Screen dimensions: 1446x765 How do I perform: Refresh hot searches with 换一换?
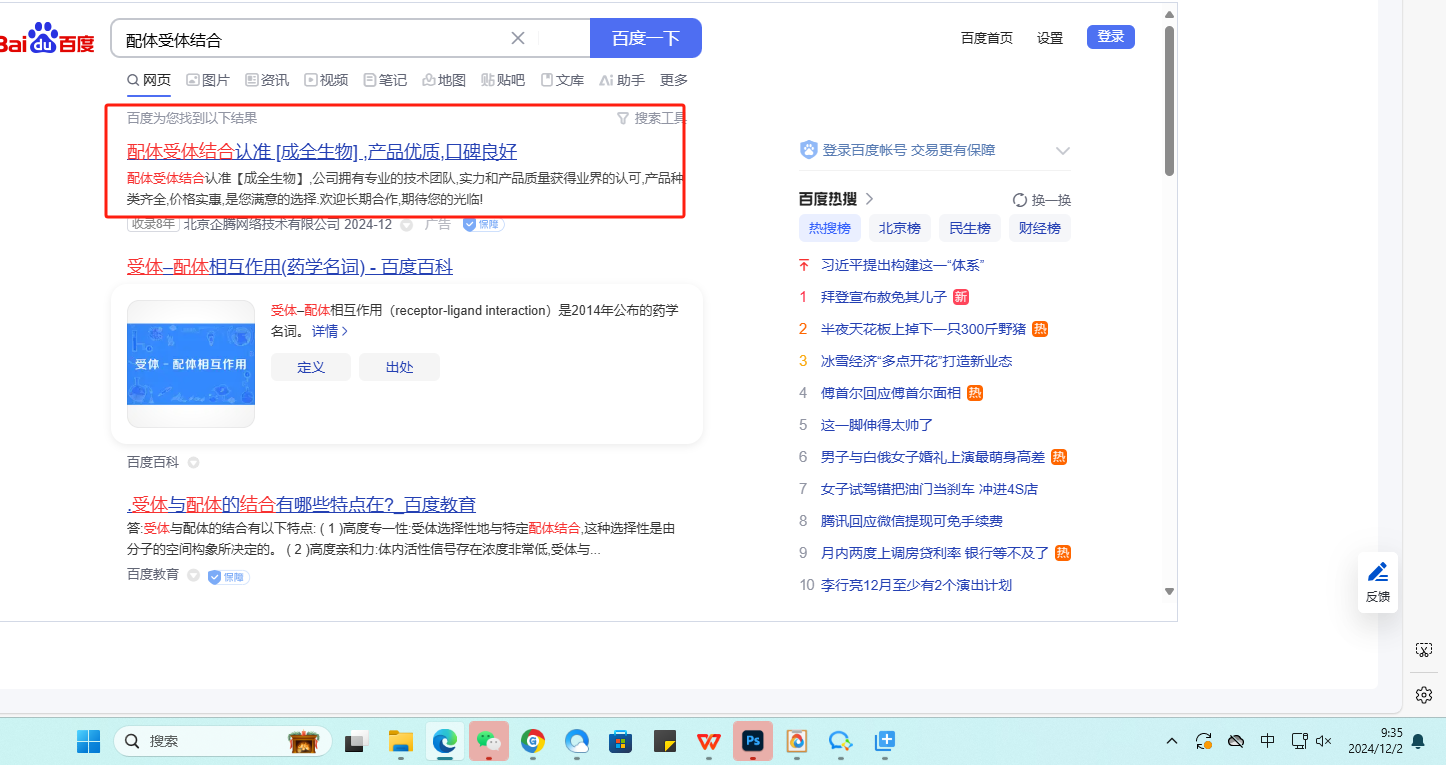(x=1042, y=199)
